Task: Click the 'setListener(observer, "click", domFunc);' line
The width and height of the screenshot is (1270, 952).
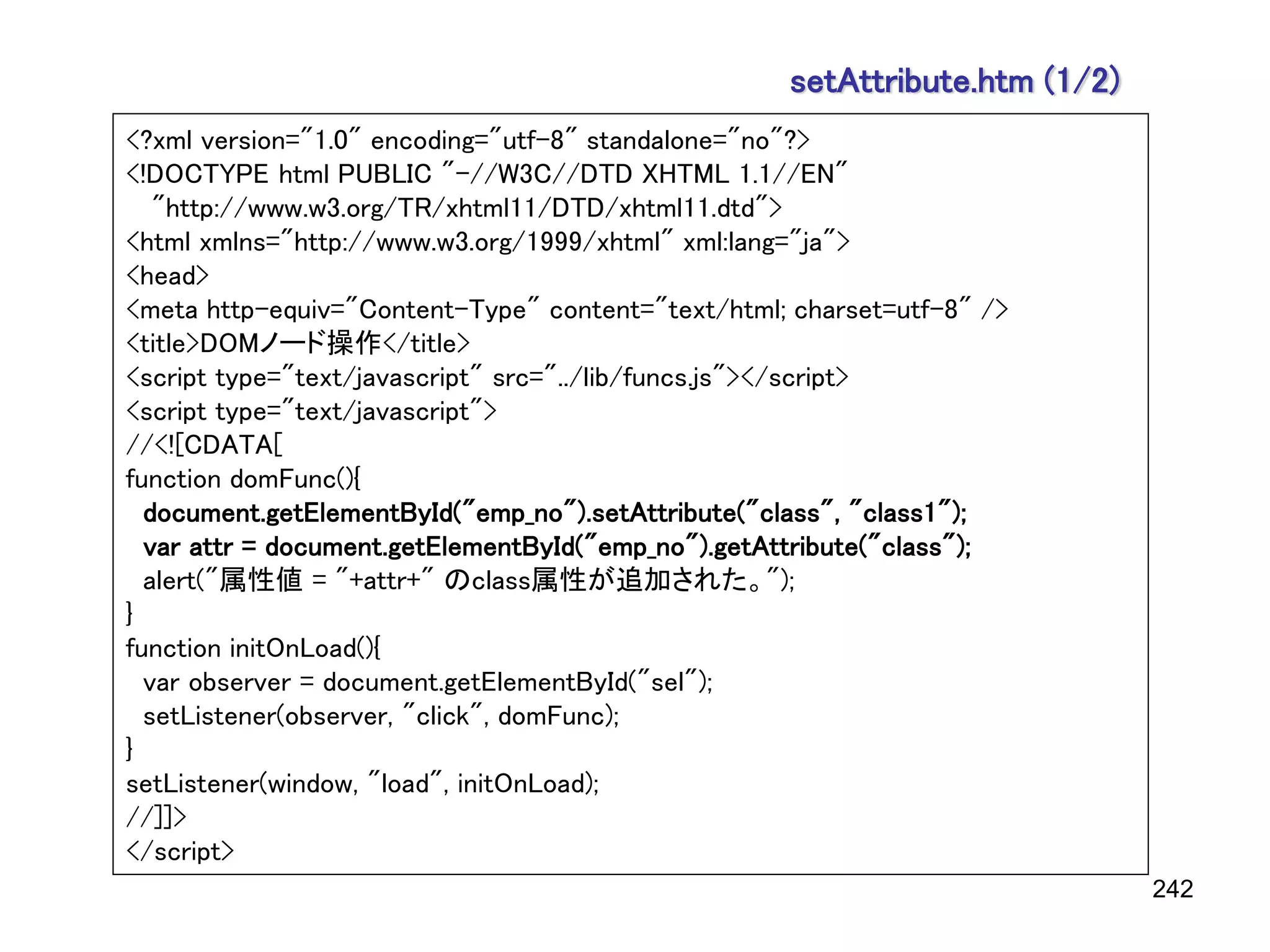Action: tap(381, 716)
